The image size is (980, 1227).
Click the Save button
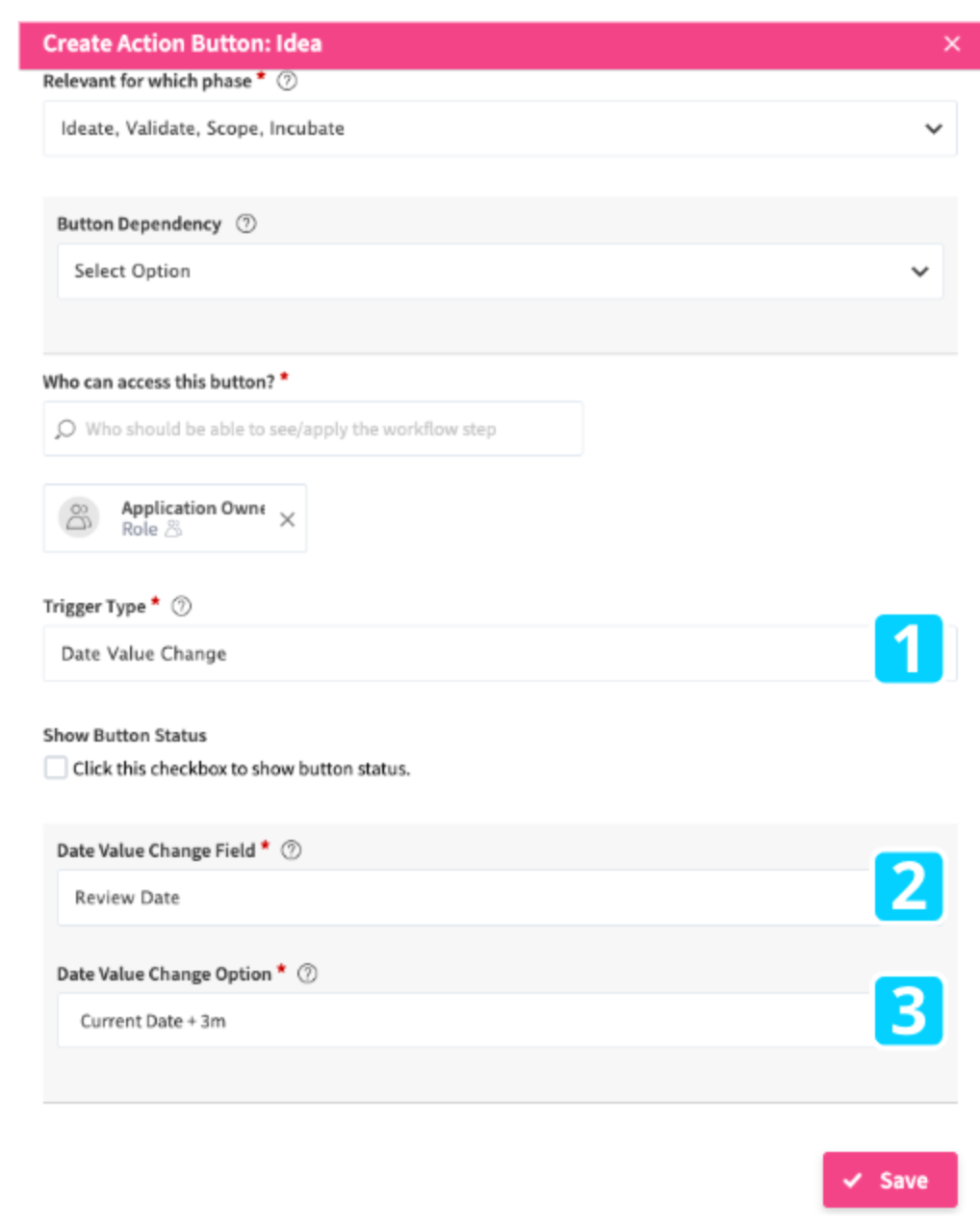[889, 1179]
